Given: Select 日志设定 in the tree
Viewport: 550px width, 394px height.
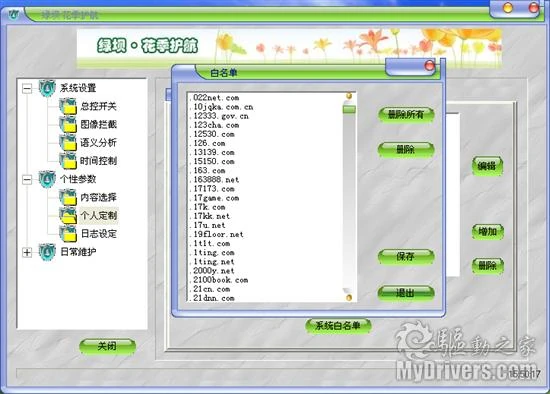Looking at the screenshot, I should tap(98, 234).
